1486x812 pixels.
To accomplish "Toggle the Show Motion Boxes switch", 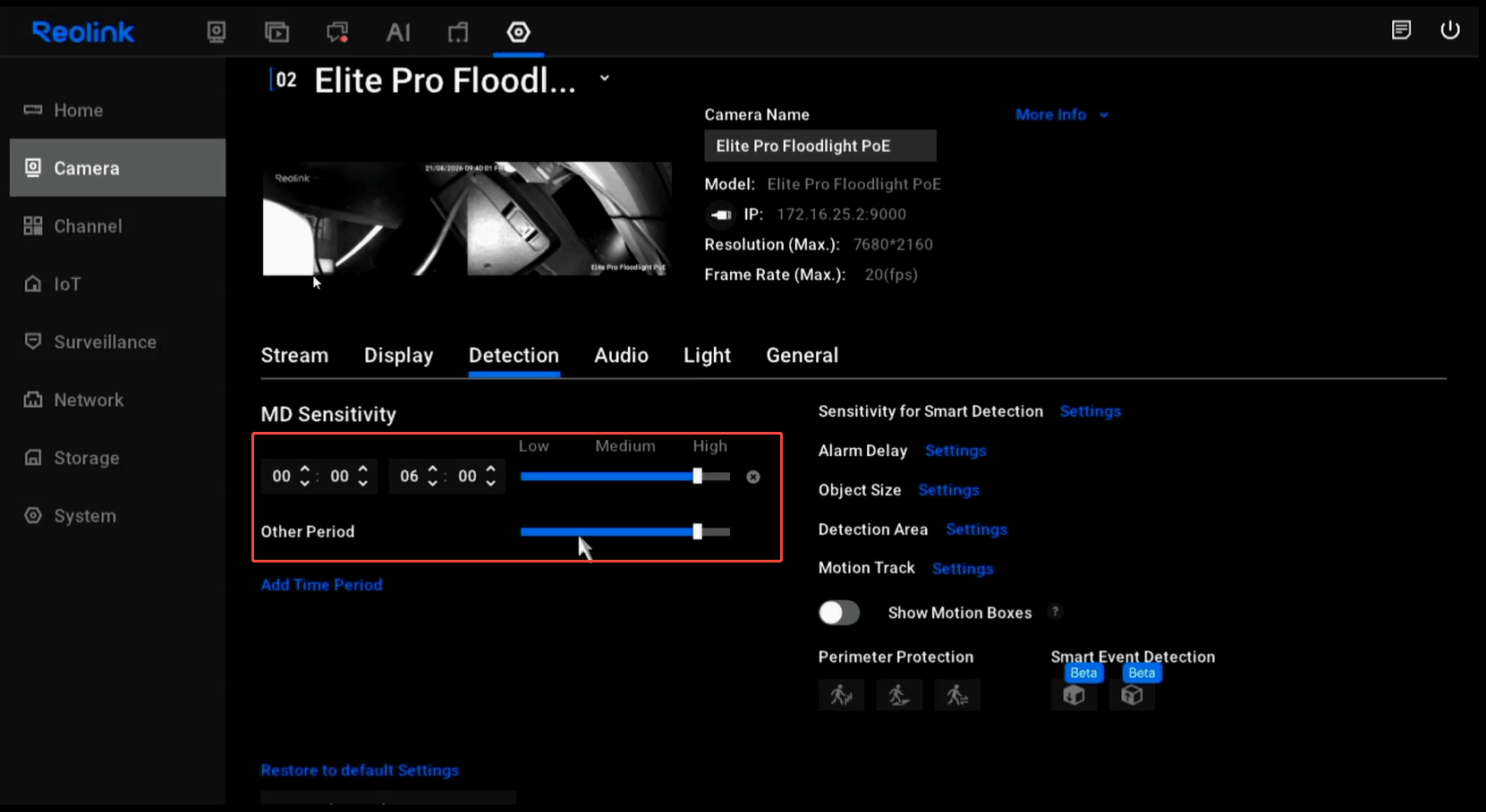I will 839,613.
